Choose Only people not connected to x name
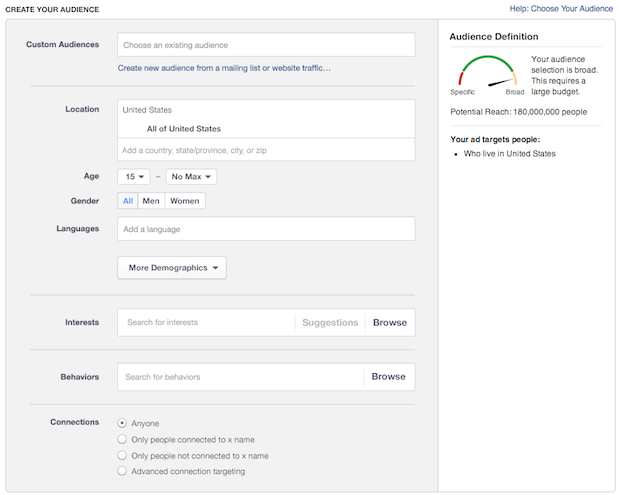Viewport: 619px width, 495px height. (122, 455)
